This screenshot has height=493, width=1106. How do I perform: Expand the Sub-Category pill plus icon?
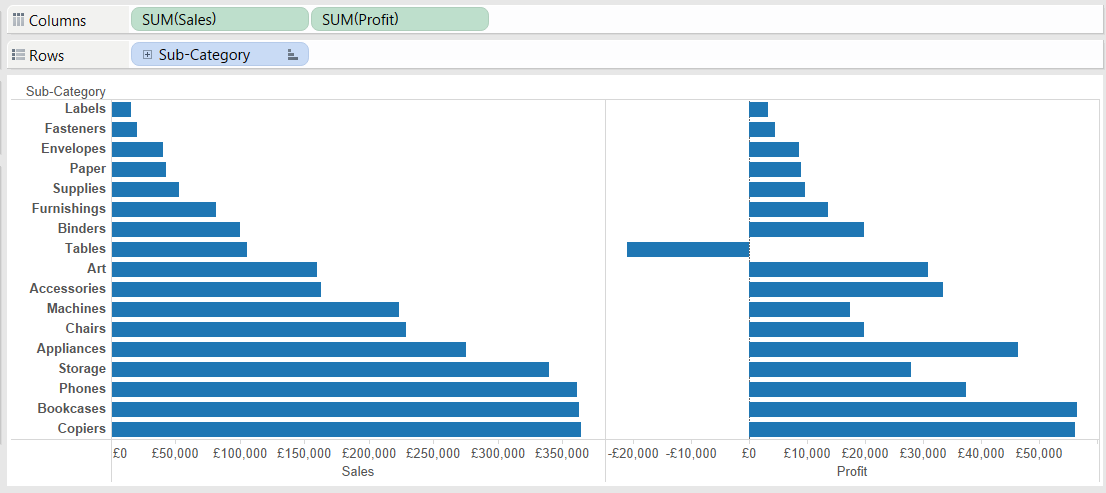[147, 54]
